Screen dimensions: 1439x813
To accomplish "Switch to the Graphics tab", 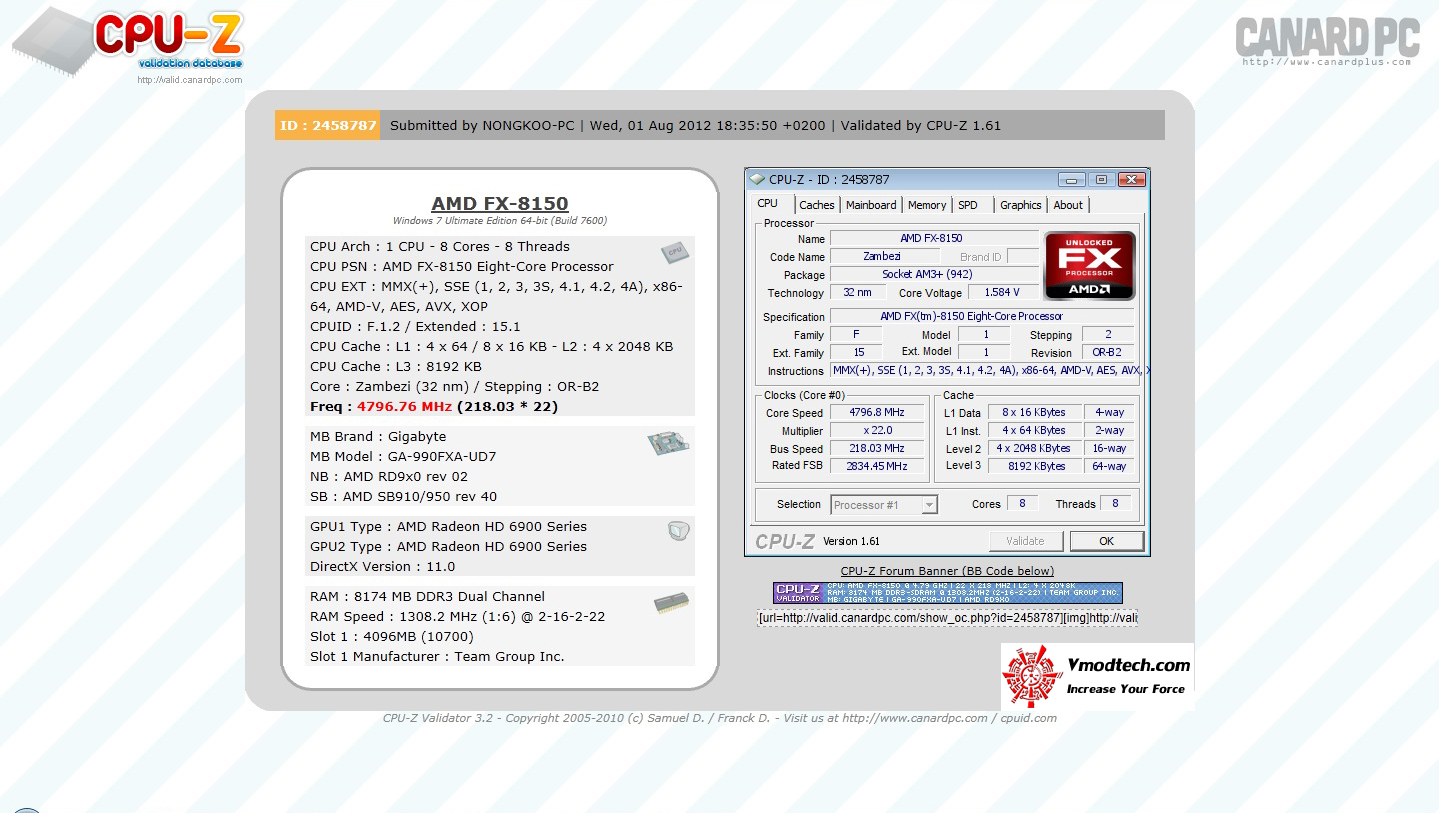I will coord(1021,205).
